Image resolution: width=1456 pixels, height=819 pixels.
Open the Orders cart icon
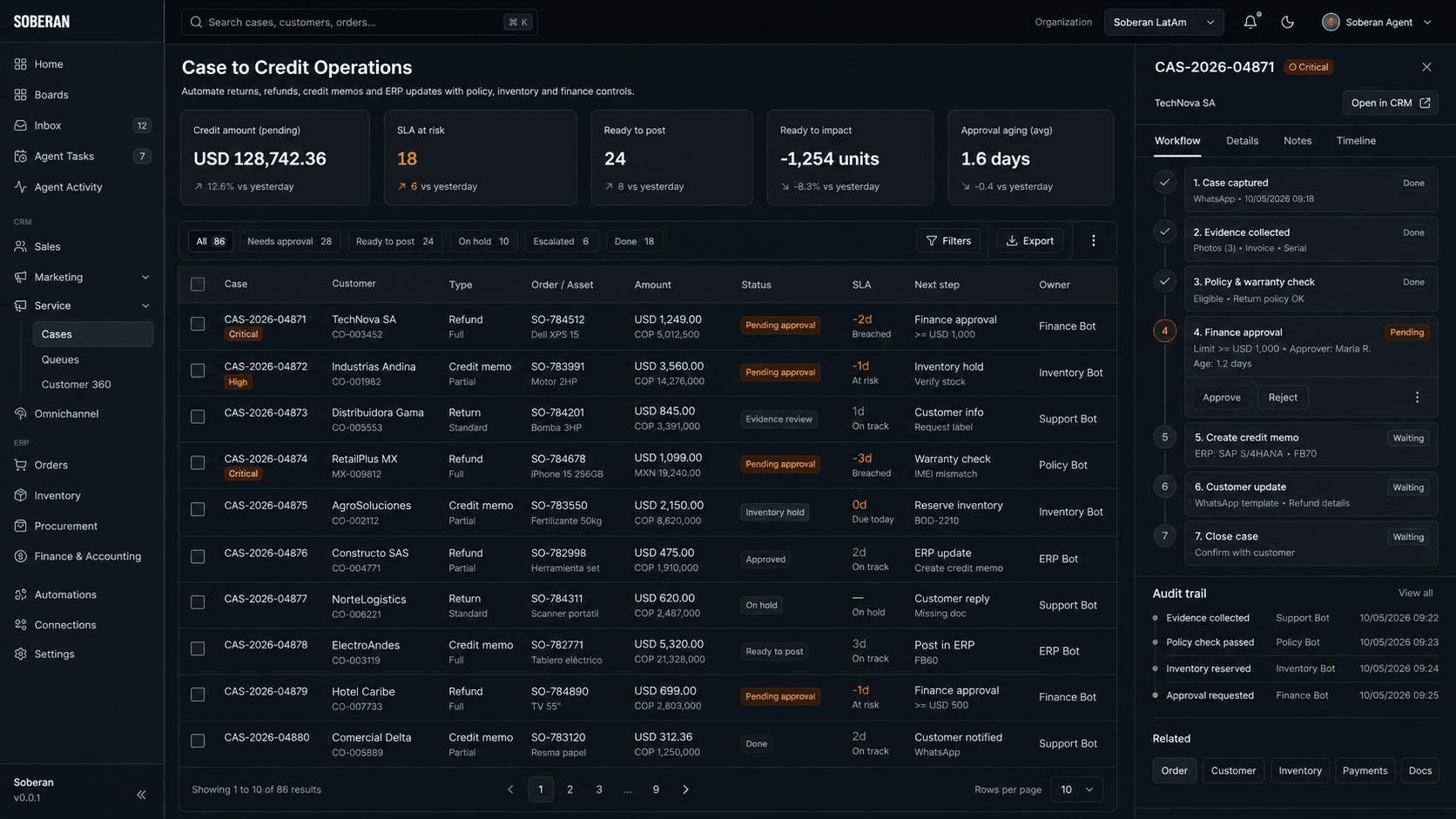(20, 466)
